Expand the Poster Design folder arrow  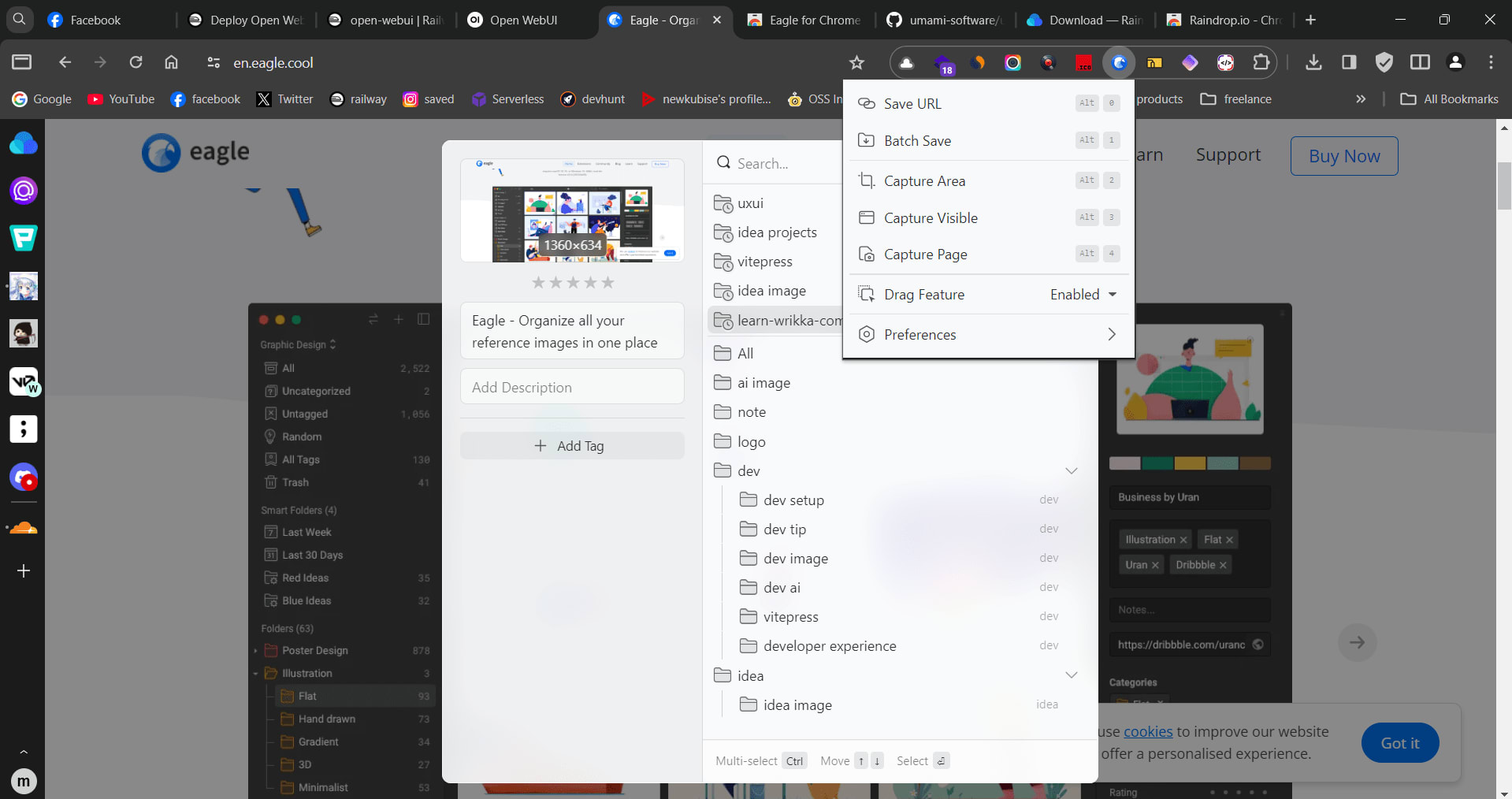pyautogui.click(x=255, y=651)
